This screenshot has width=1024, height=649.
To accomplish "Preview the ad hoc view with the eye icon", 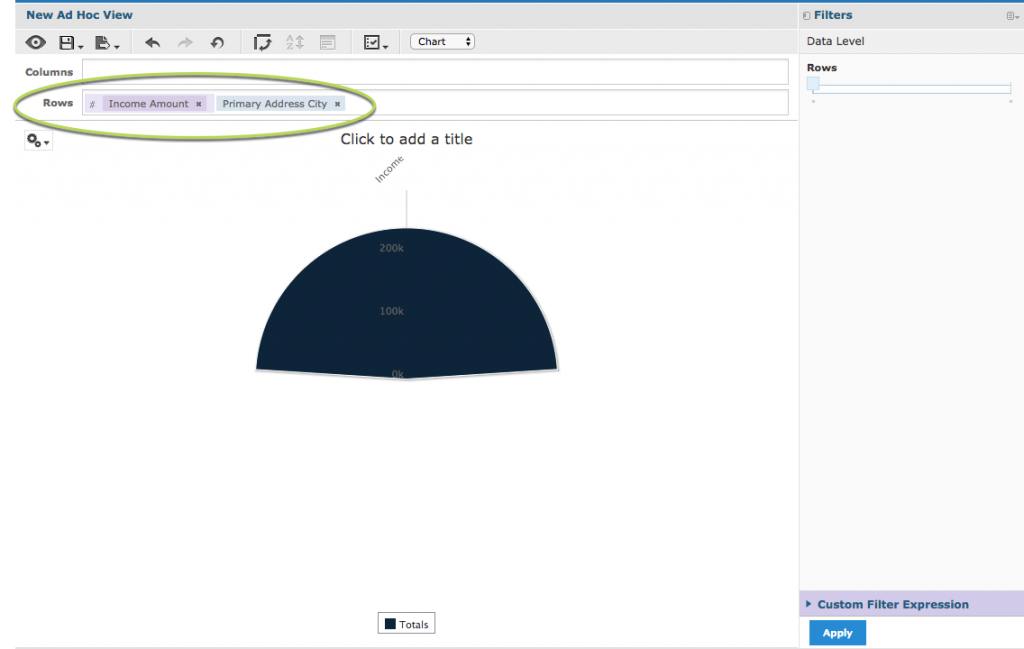I will pos(36,42).
